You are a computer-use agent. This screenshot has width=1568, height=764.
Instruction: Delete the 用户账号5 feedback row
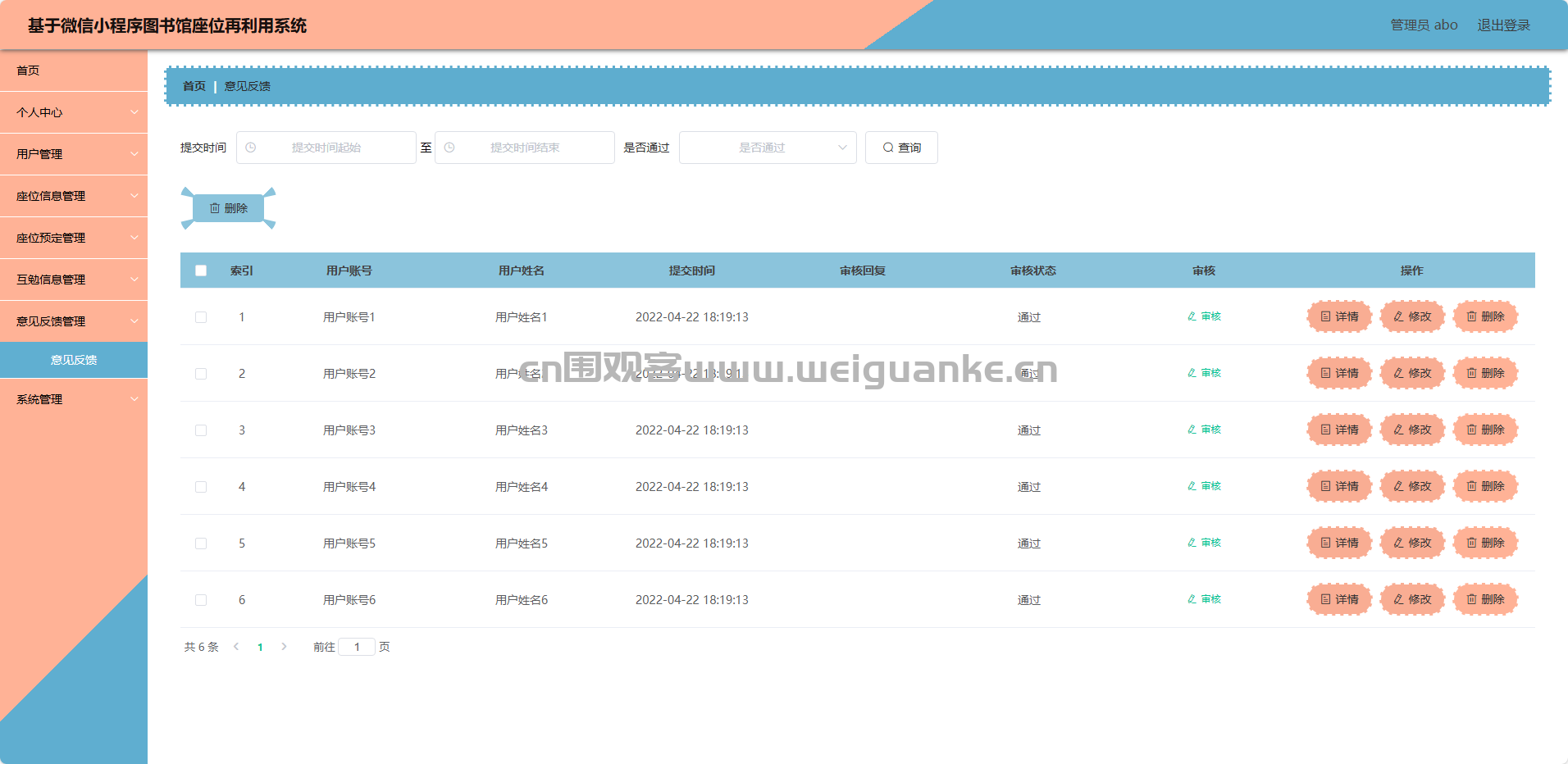pos(1485,543)
